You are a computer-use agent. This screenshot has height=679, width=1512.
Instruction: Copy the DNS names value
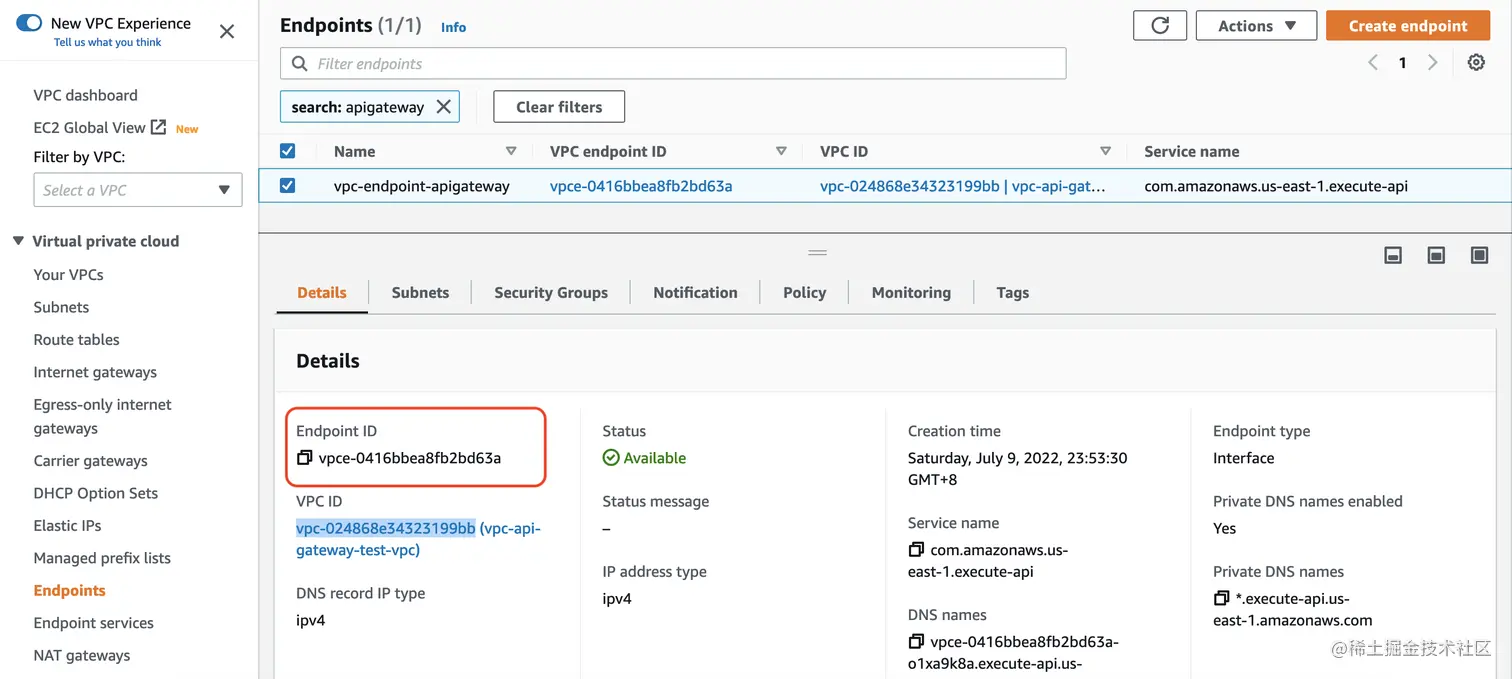[x=916, y=642]
